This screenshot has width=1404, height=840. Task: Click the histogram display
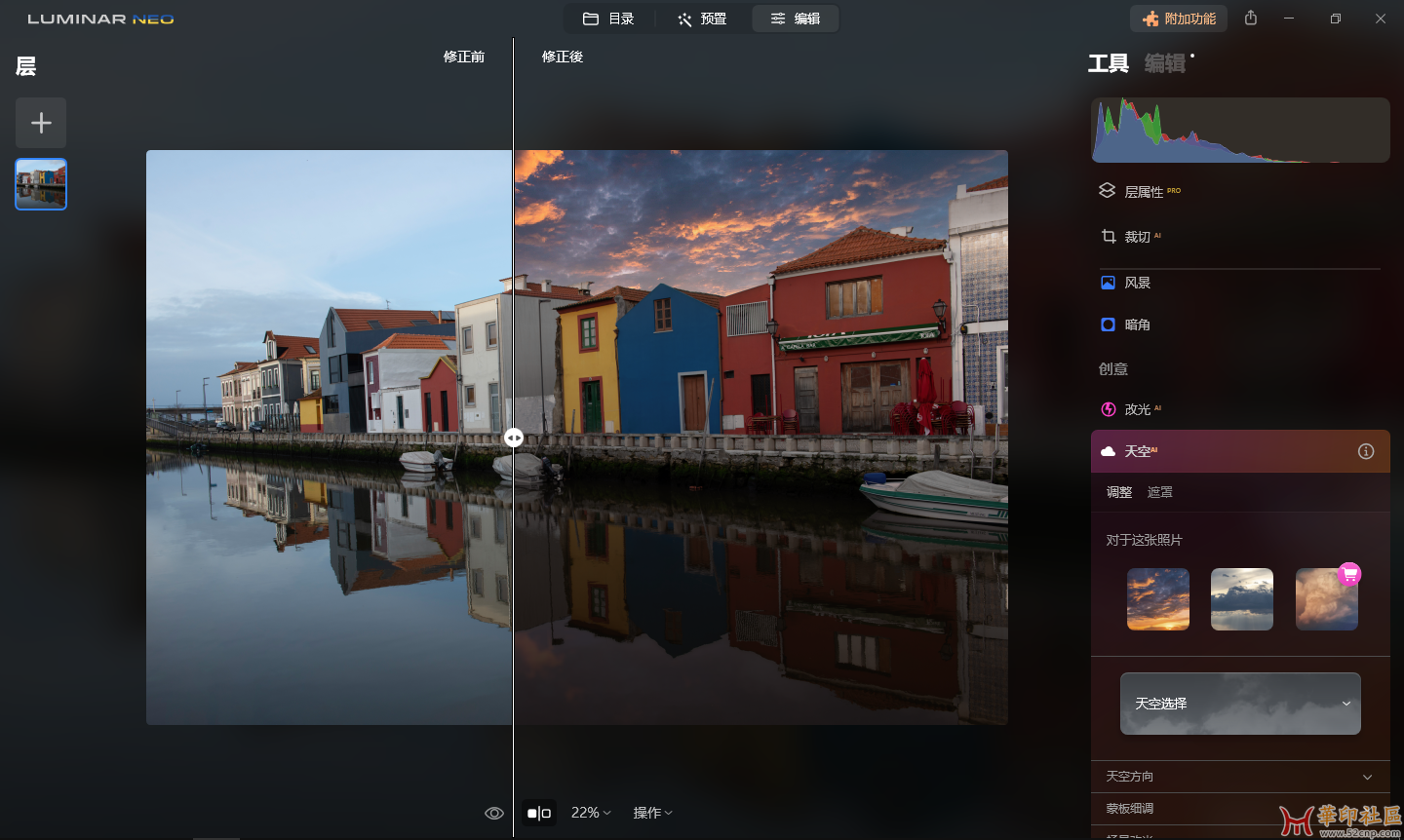(x=1240, y=130)
